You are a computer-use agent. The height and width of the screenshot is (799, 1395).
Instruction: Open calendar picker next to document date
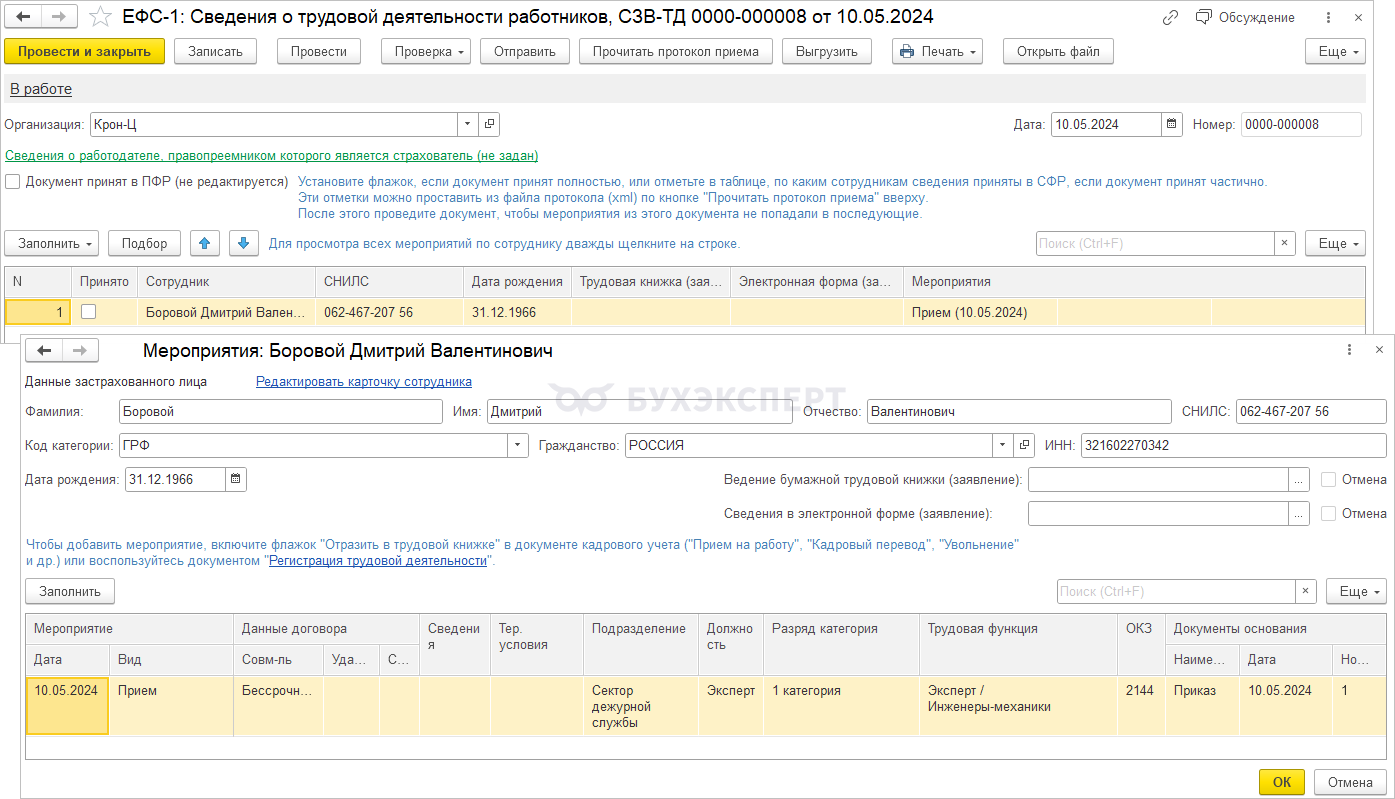coord(1171,125)
